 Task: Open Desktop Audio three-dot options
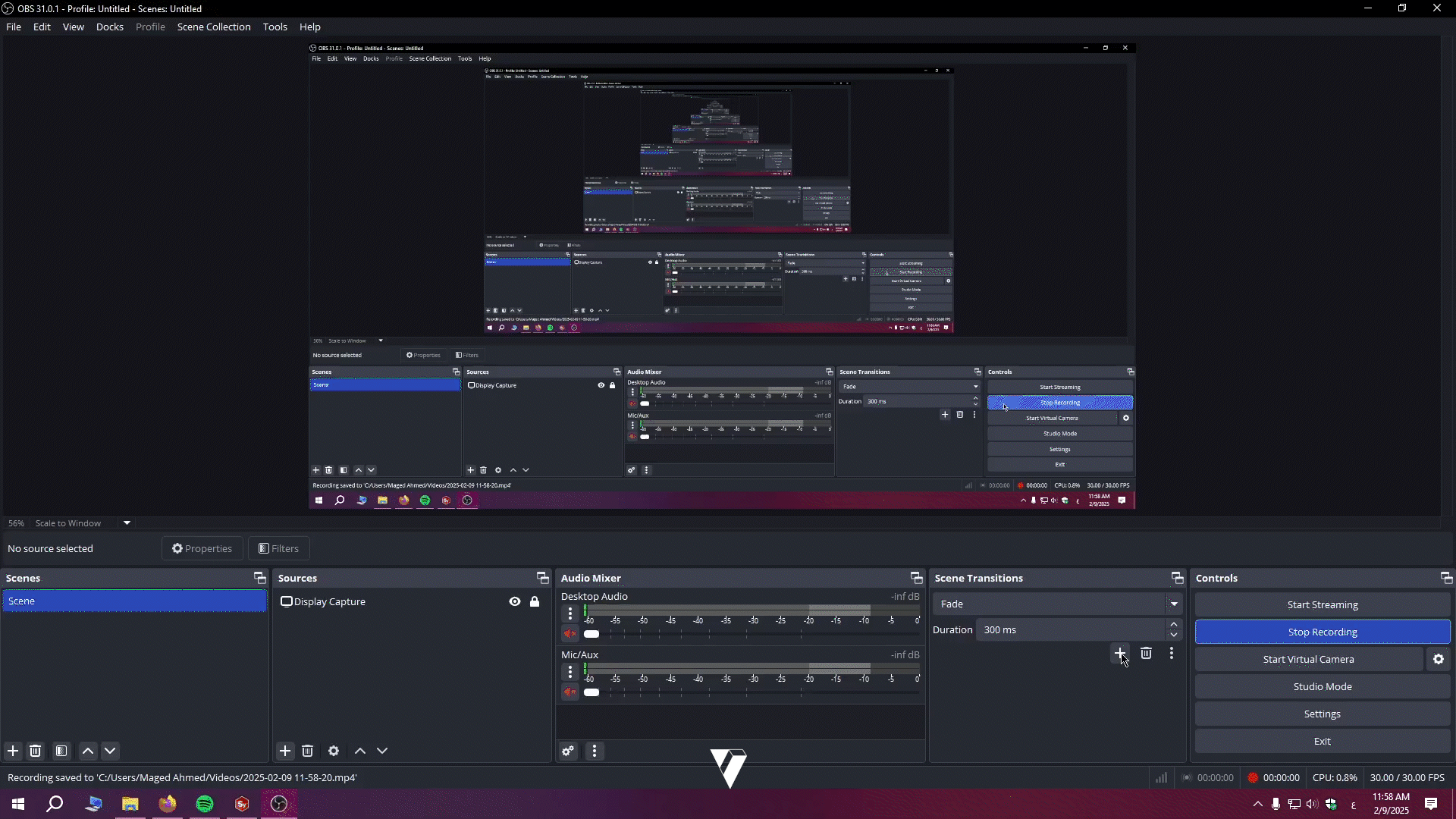[x=570, y=613]
